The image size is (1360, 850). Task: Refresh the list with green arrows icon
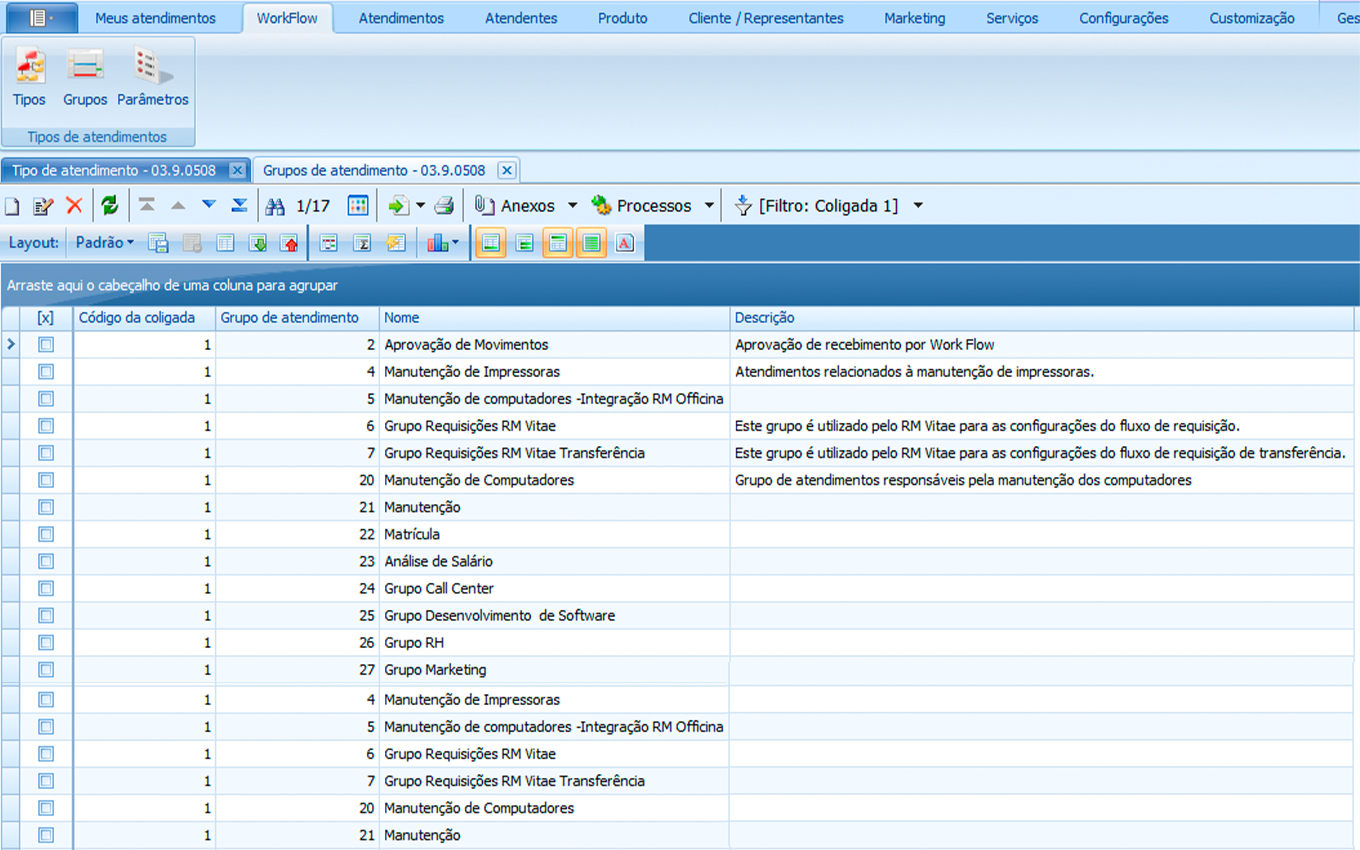tap(110, 206)
